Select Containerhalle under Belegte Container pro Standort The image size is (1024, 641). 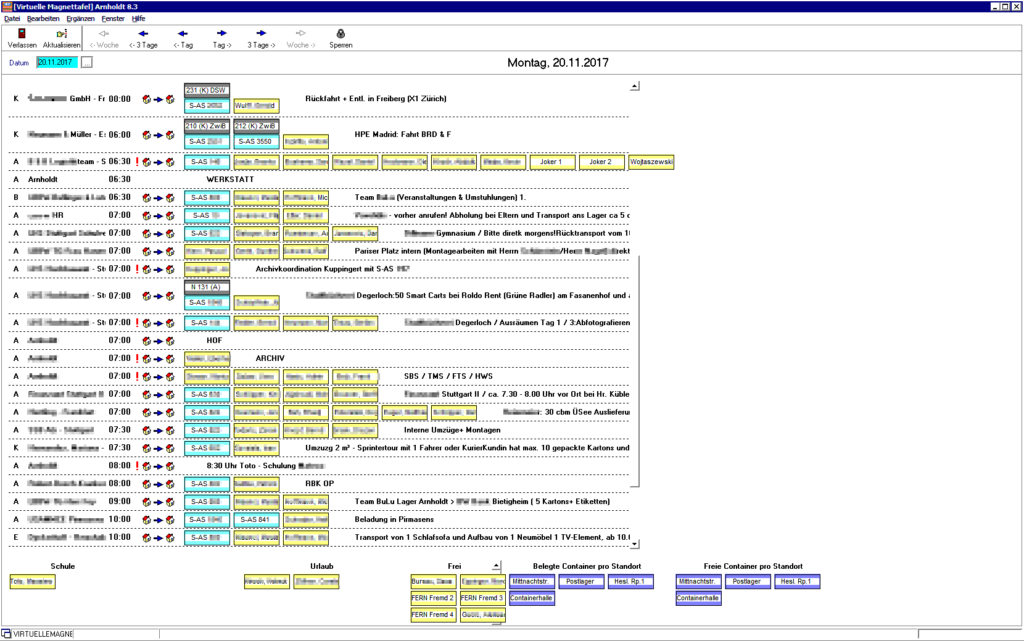pos(532,599)
